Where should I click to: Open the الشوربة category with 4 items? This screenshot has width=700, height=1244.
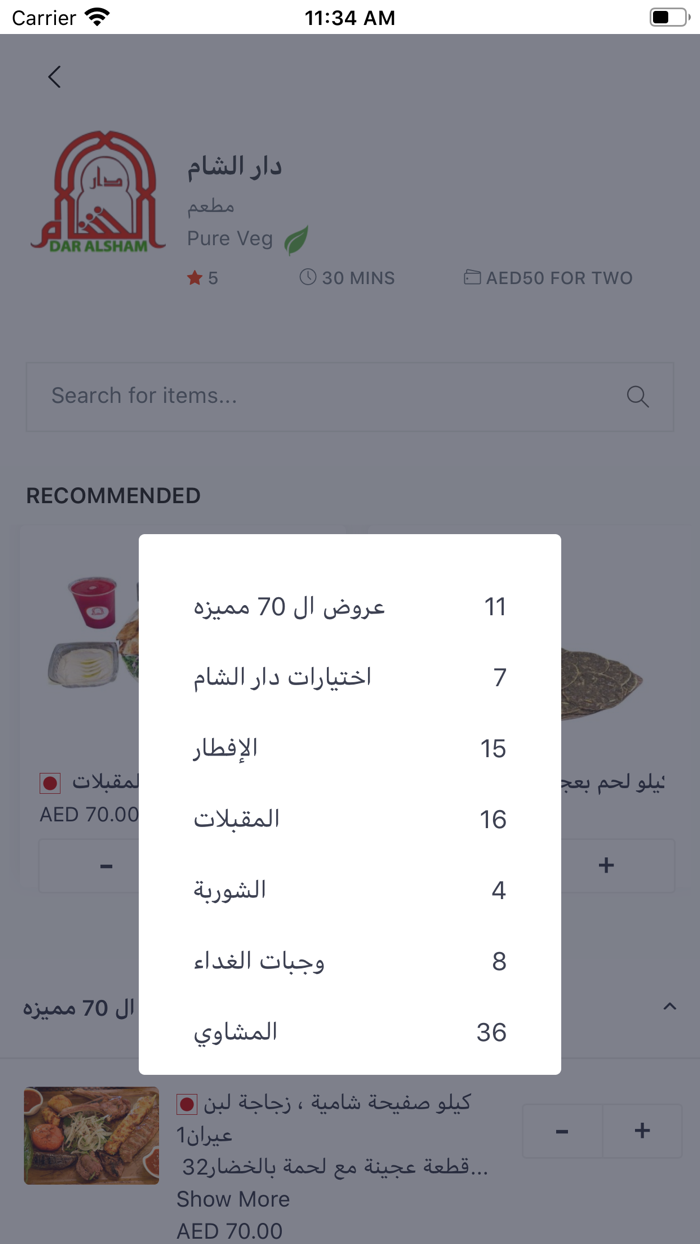tap(350, 890)
